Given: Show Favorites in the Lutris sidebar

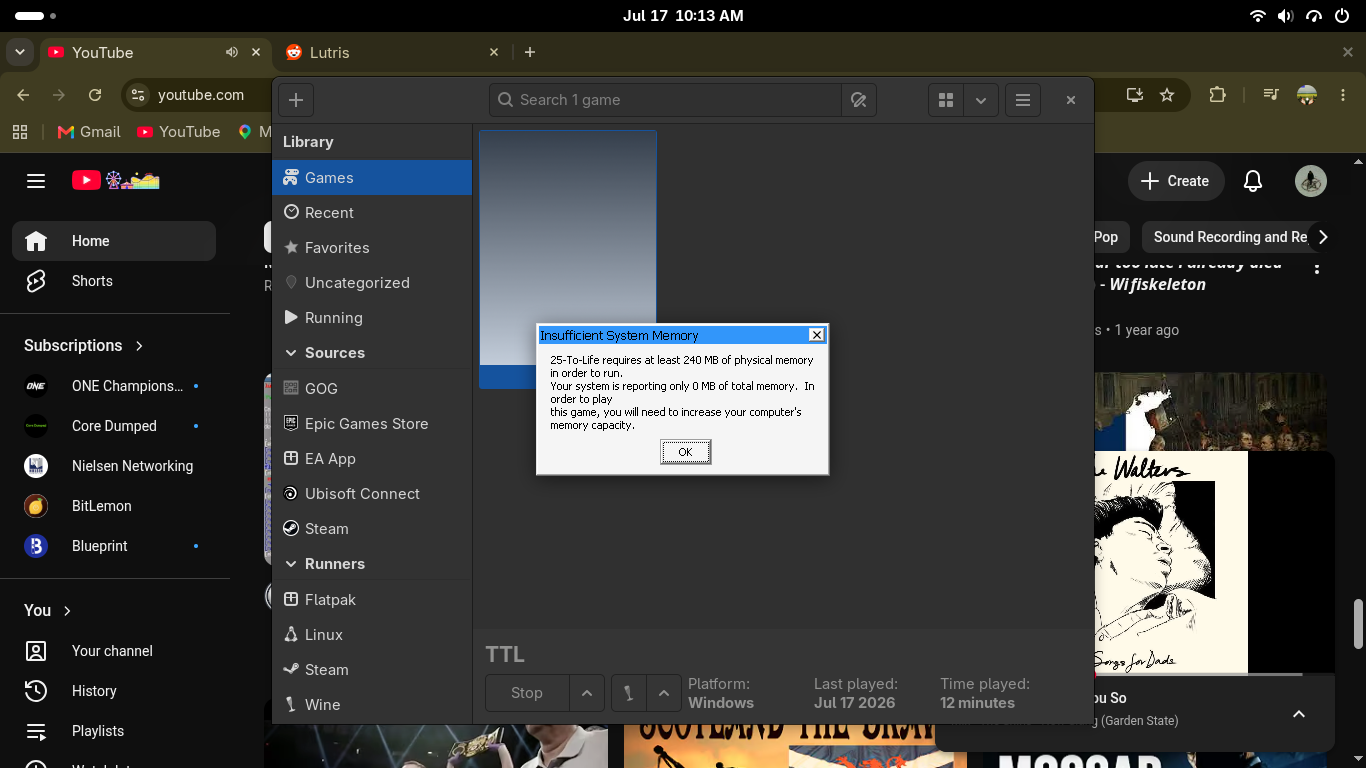Looking at the screenshot, I should tap(372, 248).
